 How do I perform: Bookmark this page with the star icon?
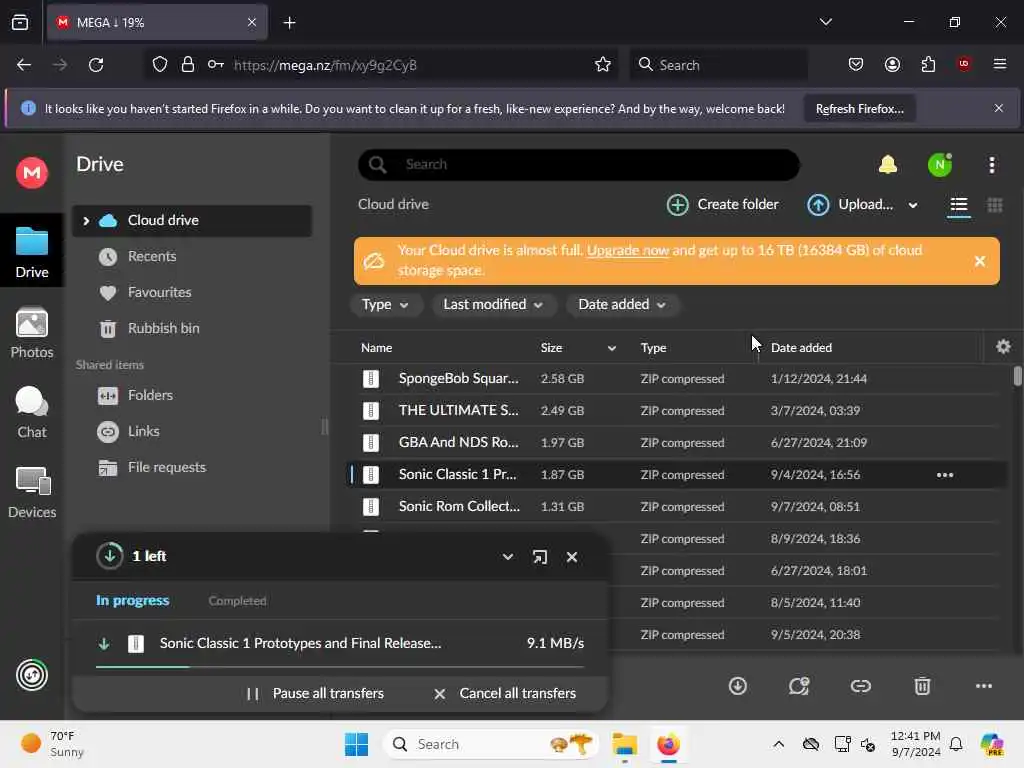(x=602, y=65)
